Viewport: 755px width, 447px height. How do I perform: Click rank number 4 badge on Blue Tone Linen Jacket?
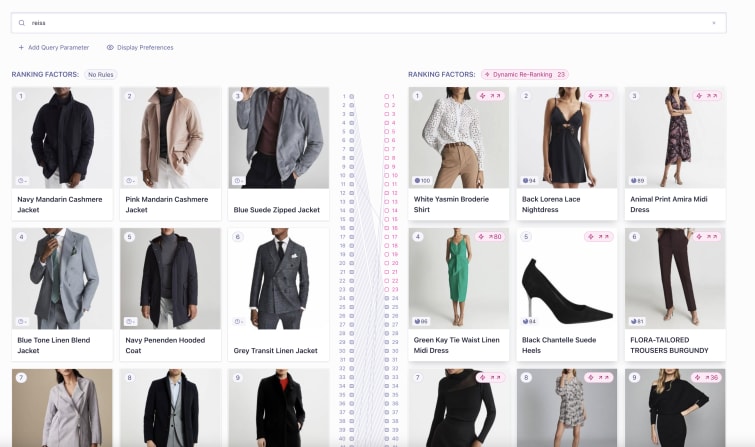(x=21, y=237)
